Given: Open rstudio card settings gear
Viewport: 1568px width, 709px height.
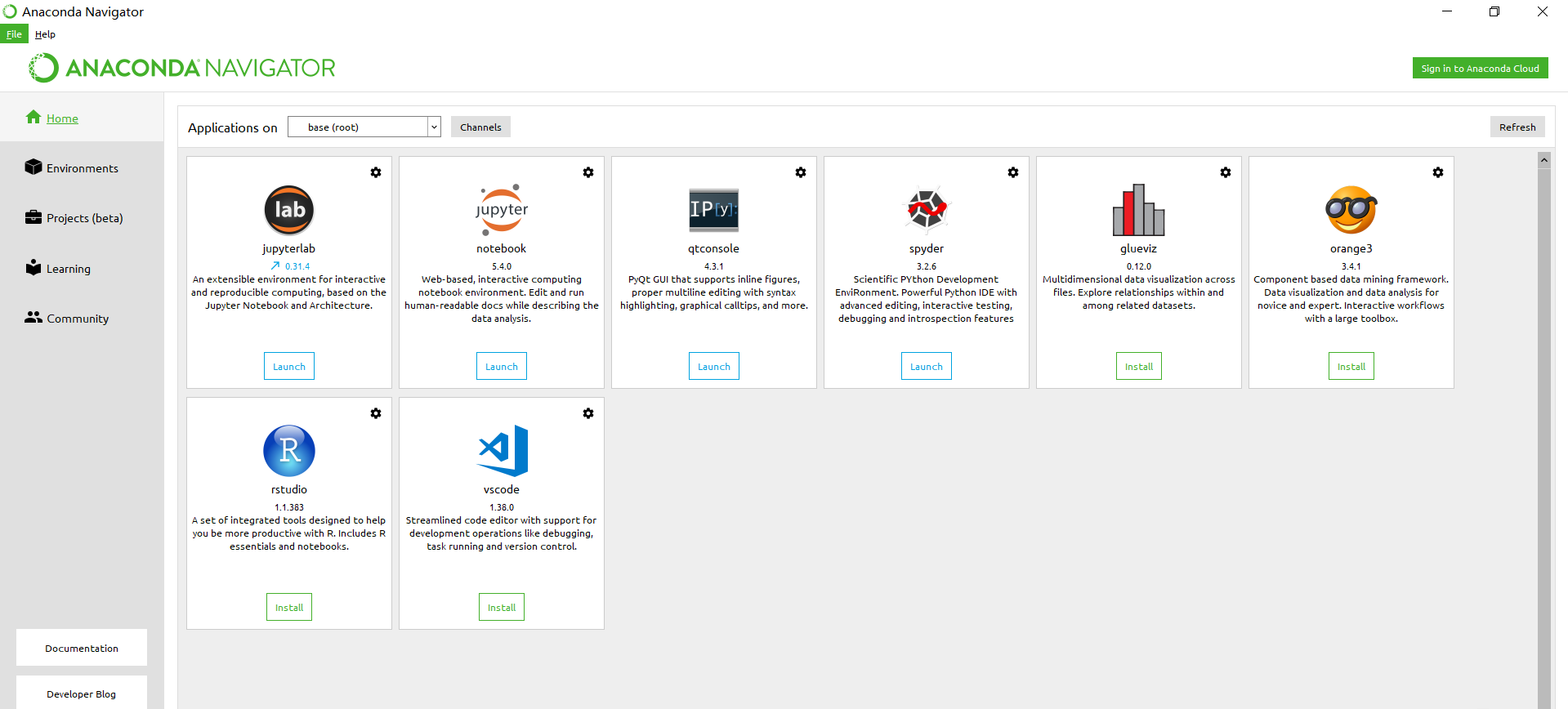Looking at the screenshot, I should [x=376, y=413].
